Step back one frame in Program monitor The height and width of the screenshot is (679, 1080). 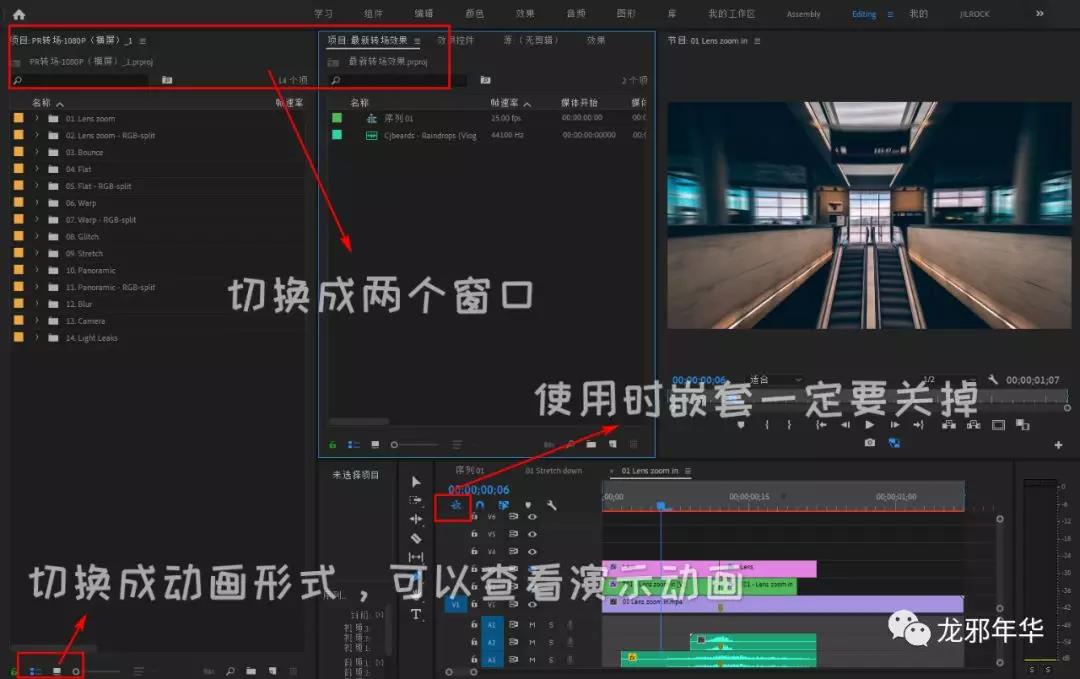(845, 425)
